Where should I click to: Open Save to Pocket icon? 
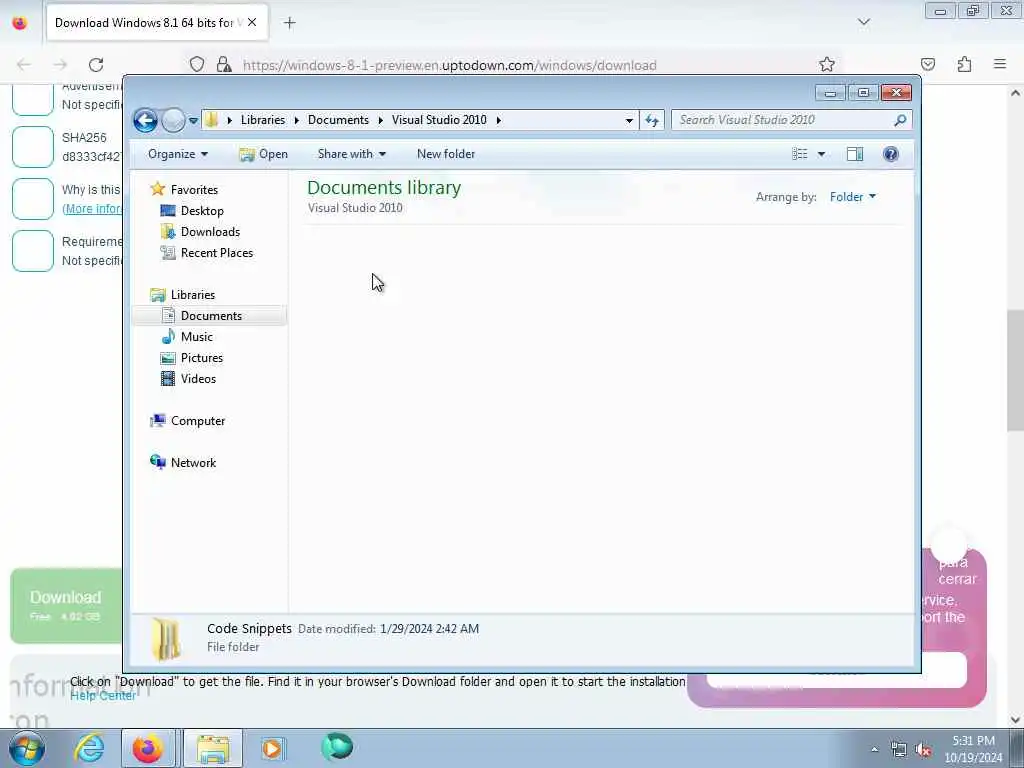pyautogui.click(x=928, y=64)
